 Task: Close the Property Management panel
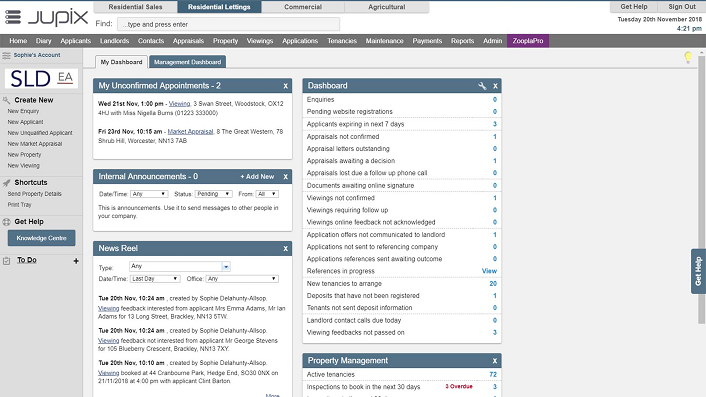point(494,361)
